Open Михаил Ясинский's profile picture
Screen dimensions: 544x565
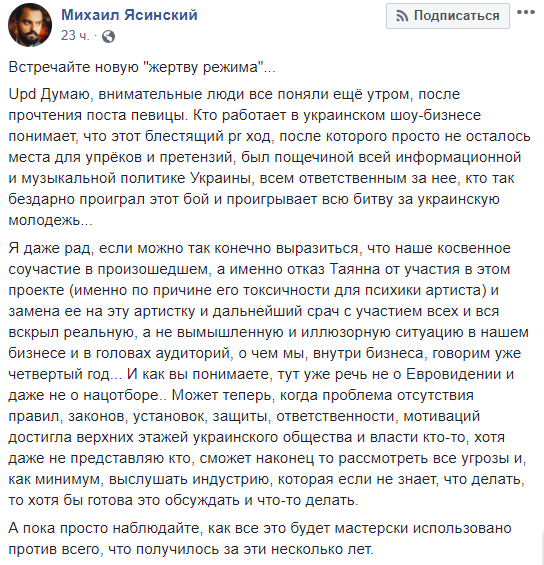pos(30,25)
